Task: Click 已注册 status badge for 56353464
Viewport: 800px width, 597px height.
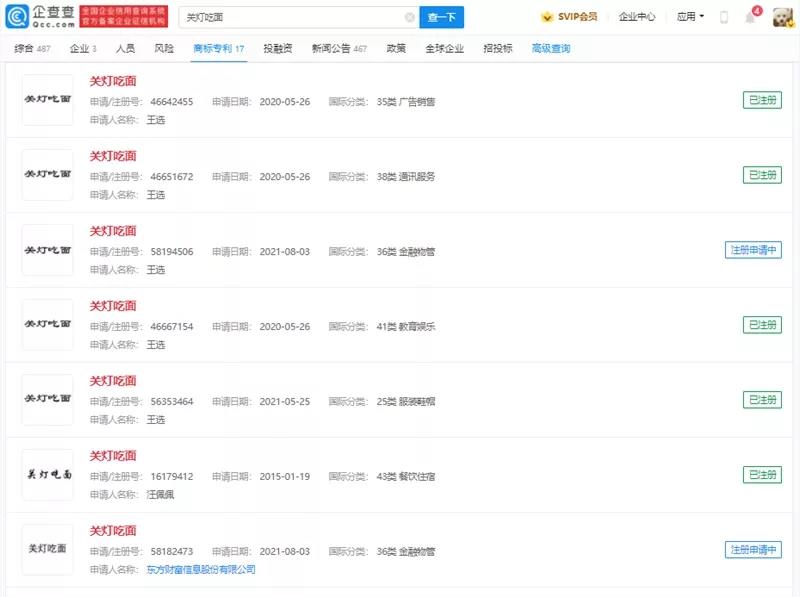Action: [762, 400]
